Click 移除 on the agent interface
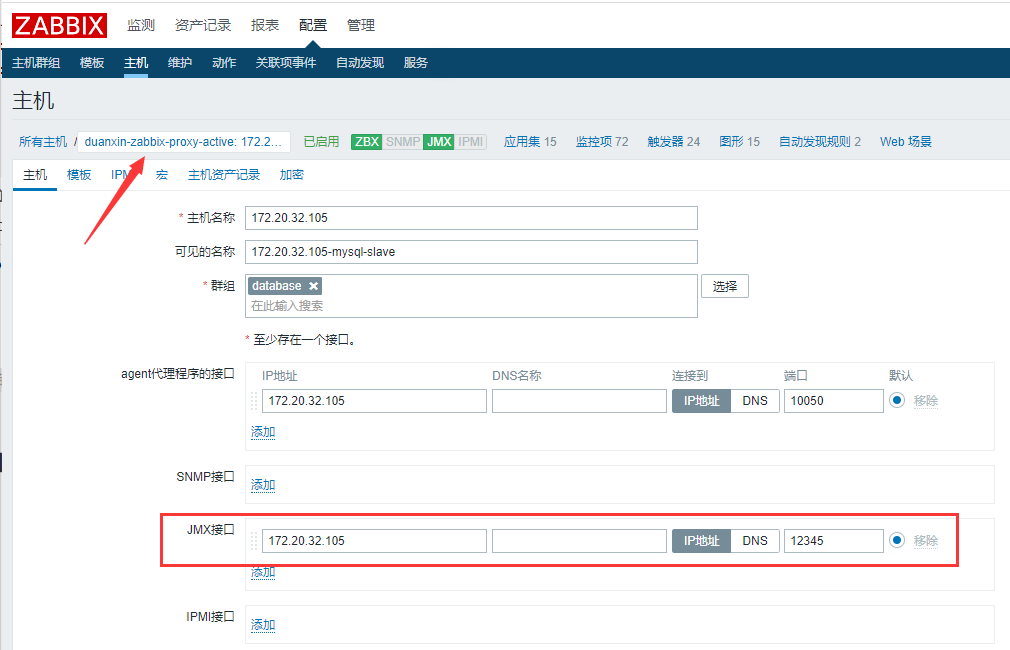 pyautogui.click(x=926, y=401)
